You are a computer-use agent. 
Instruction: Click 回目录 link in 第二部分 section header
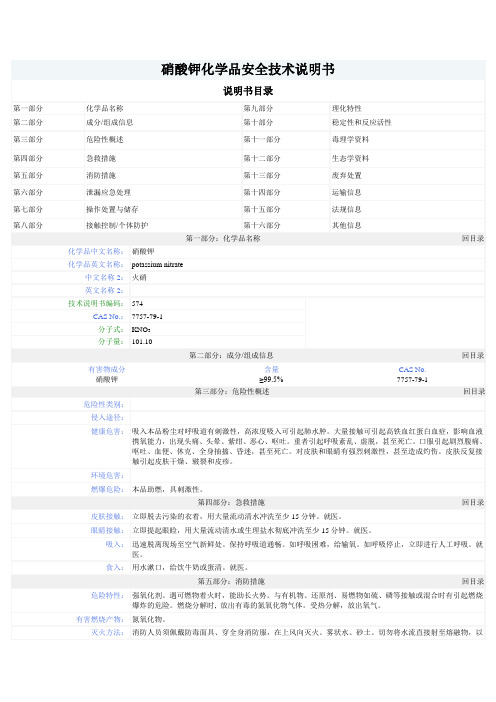pyautogui.click(x=473, y=355)
